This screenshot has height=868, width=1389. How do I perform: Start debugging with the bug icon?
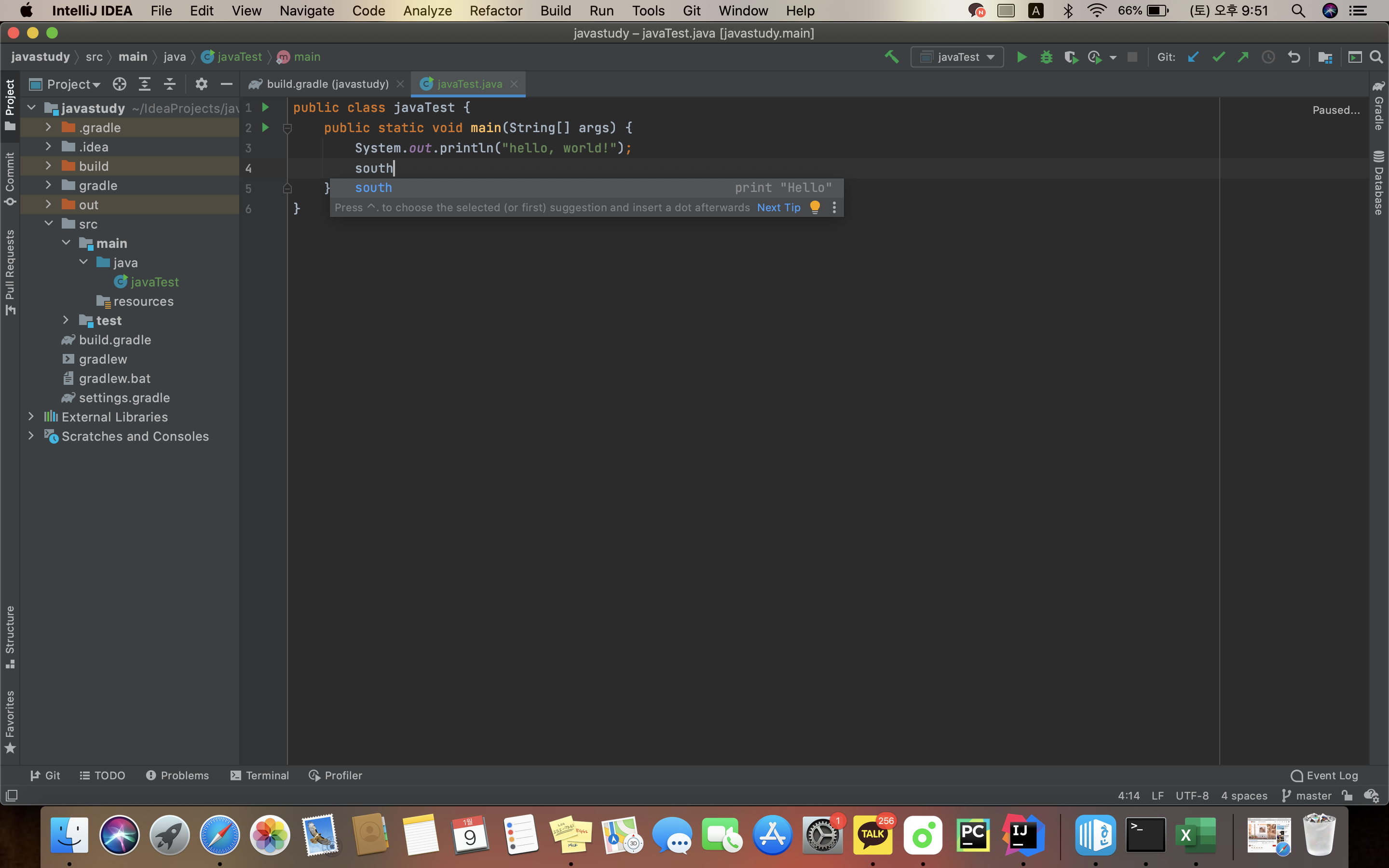(x=1047, y=57)
